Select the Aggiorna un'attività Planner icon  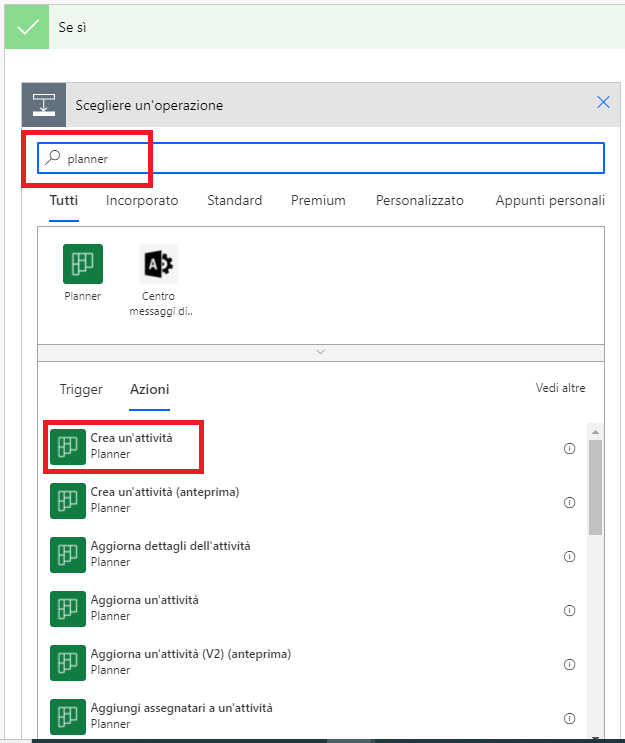point(68,609)
